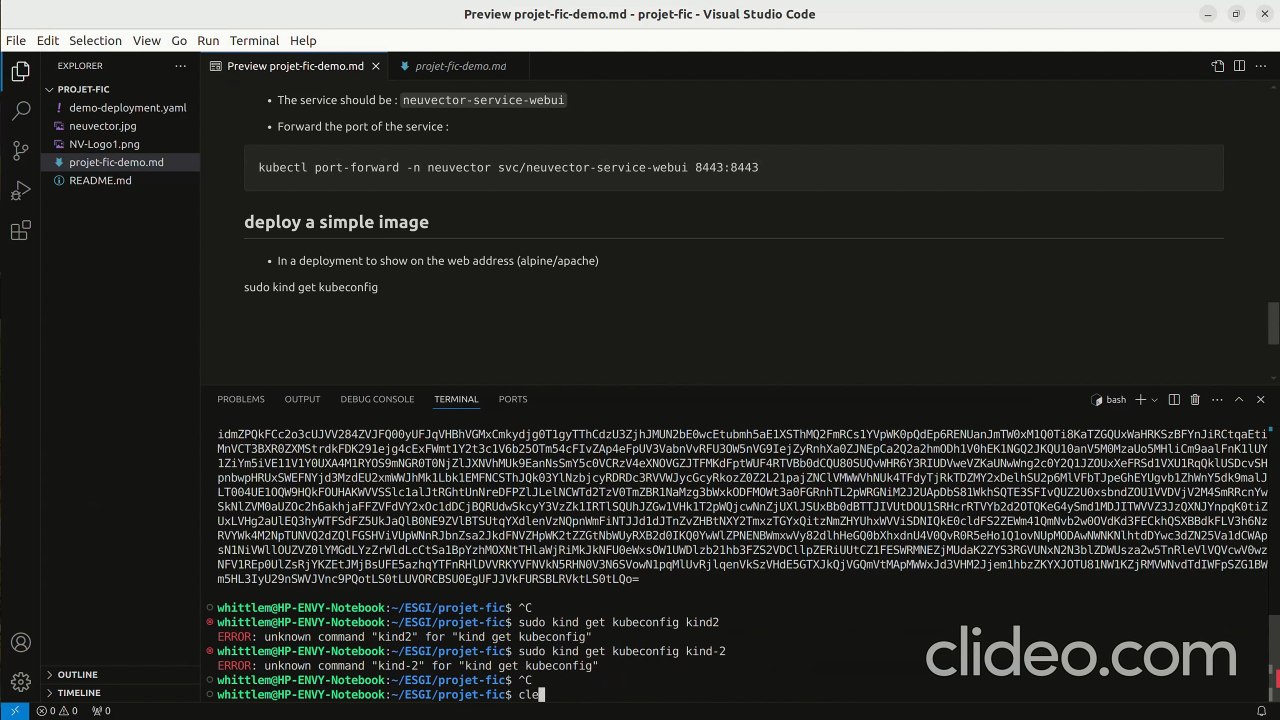Open the Terminal menu

(x=254, y=41)
